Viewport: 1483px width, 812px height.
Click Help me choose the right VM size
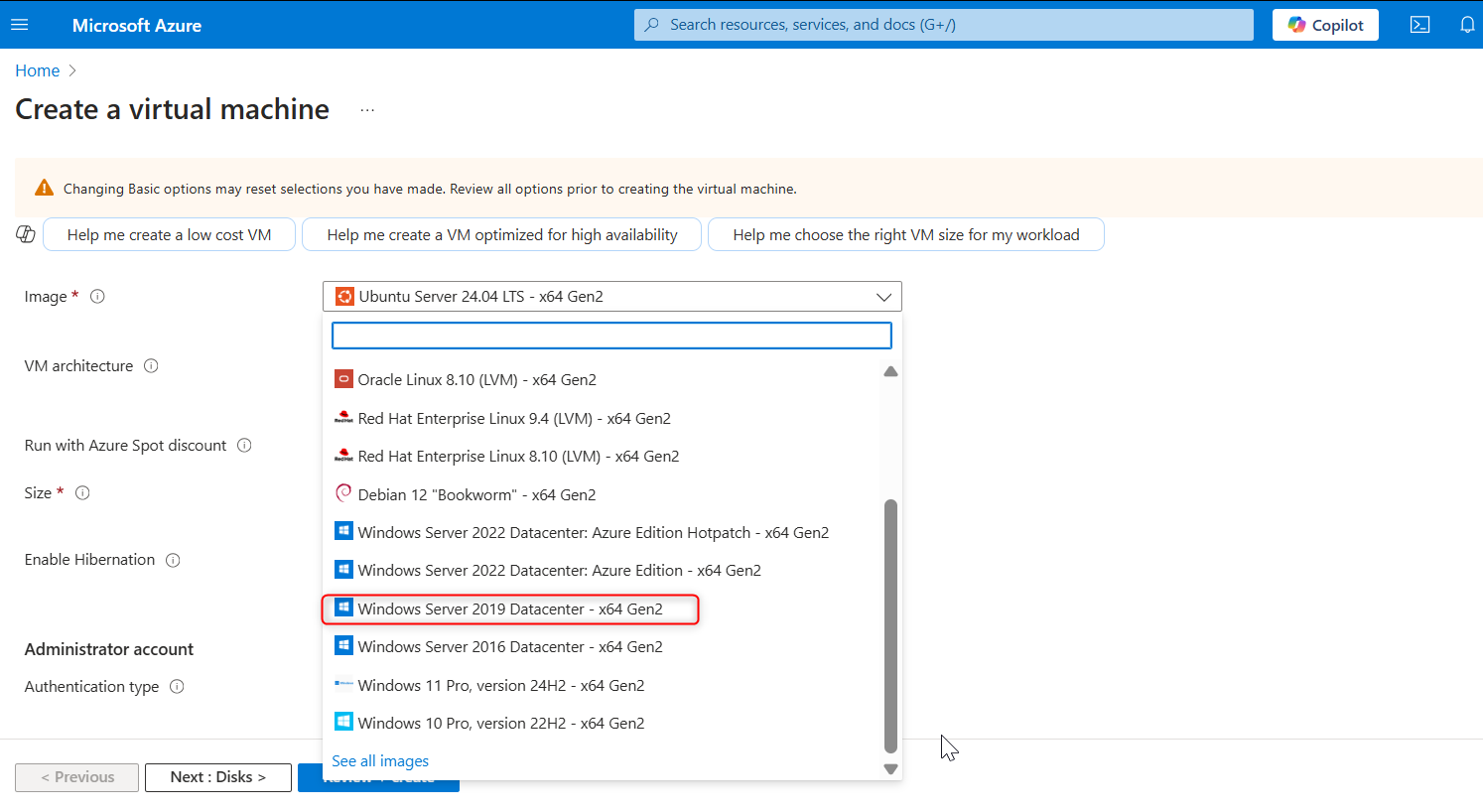[x=905, y=234]
